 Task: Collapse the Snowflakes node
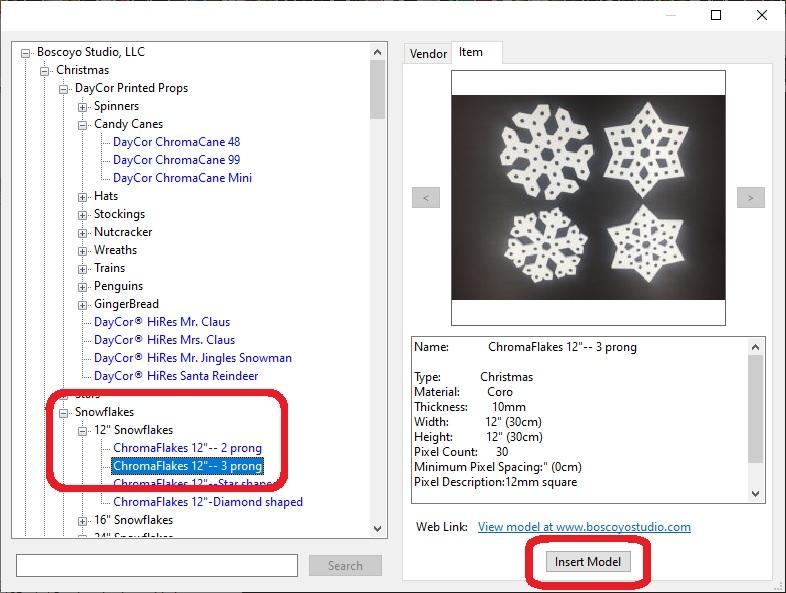pyautogui.click(x=63, y=413)
